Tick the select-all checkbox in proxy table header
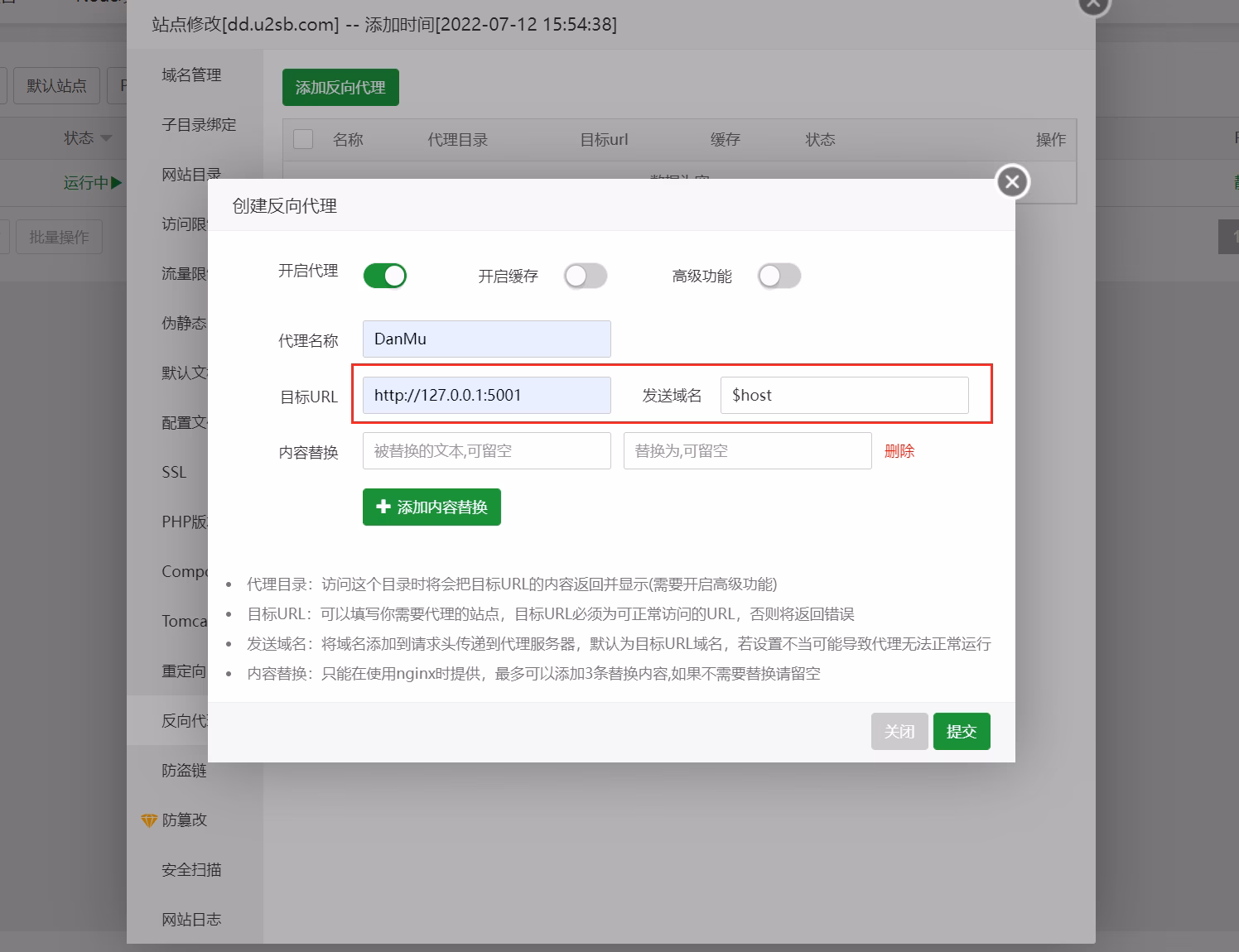 pyautogui.click(x=303, y=139)
